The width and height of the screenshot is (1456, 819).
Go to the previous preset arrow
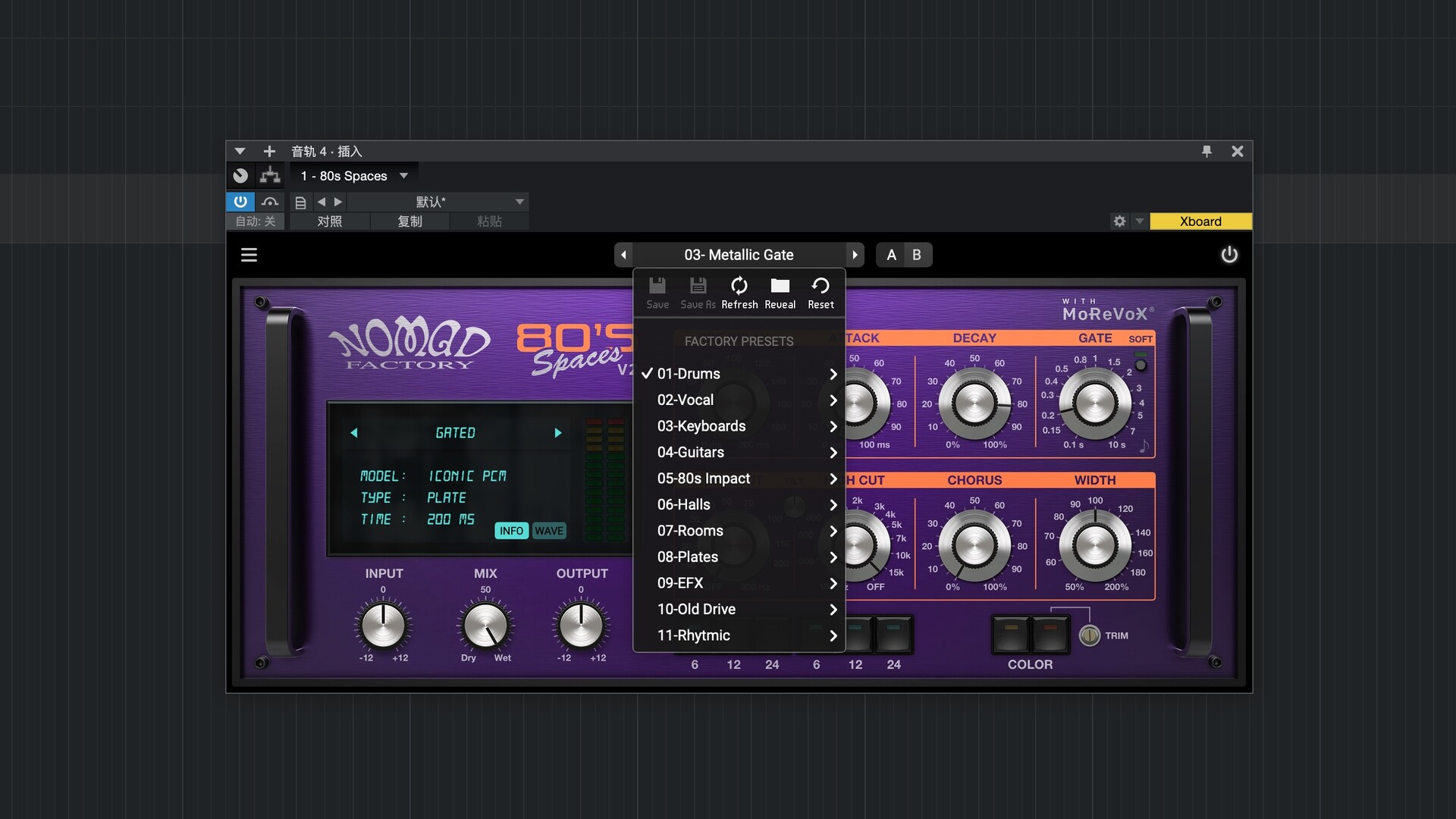[623, 255]
